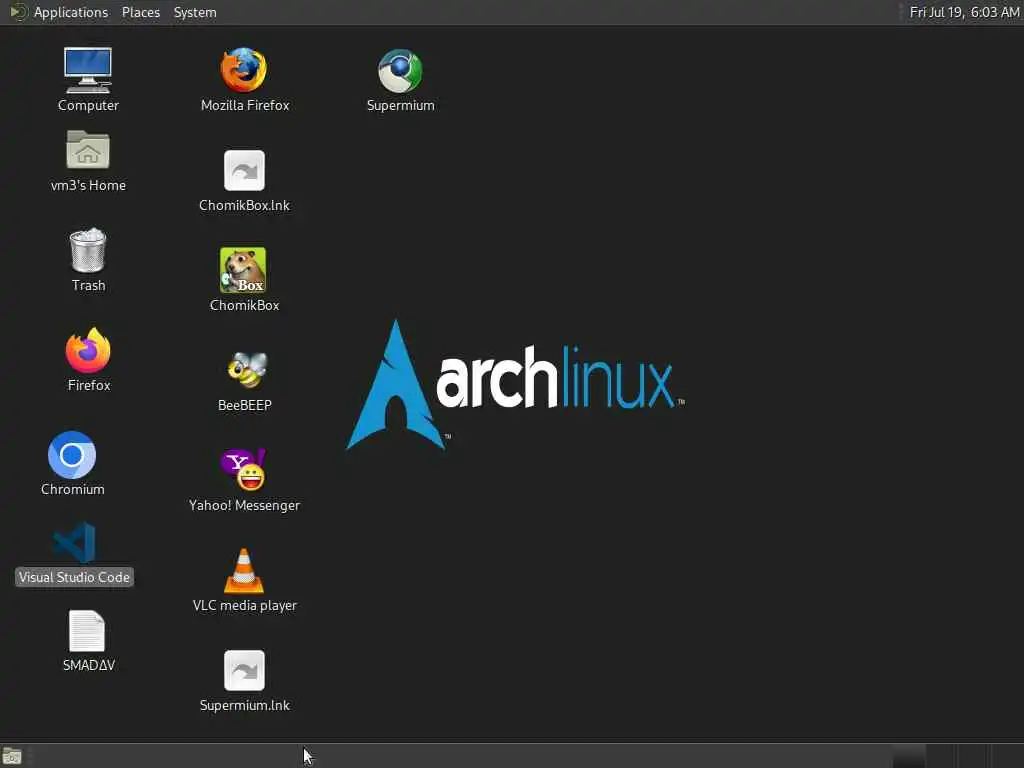
Task: Select the Supermium browser icon
Action: (x=400, y=71)
